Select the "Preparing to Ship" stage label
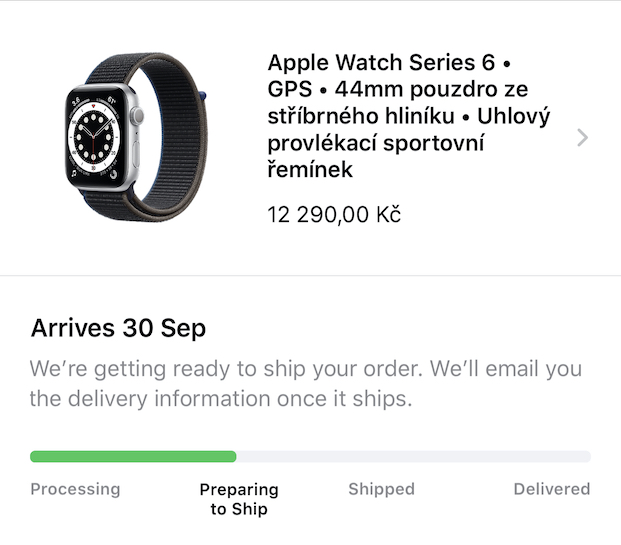This screenshot has height=545, width=621. [239, 499]
